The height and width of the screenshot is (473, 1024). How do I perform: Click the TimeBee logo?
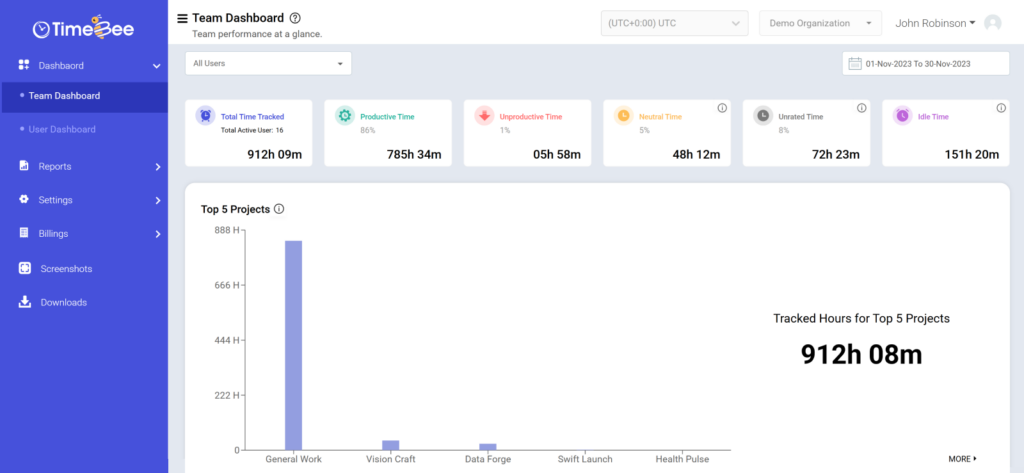84,28
